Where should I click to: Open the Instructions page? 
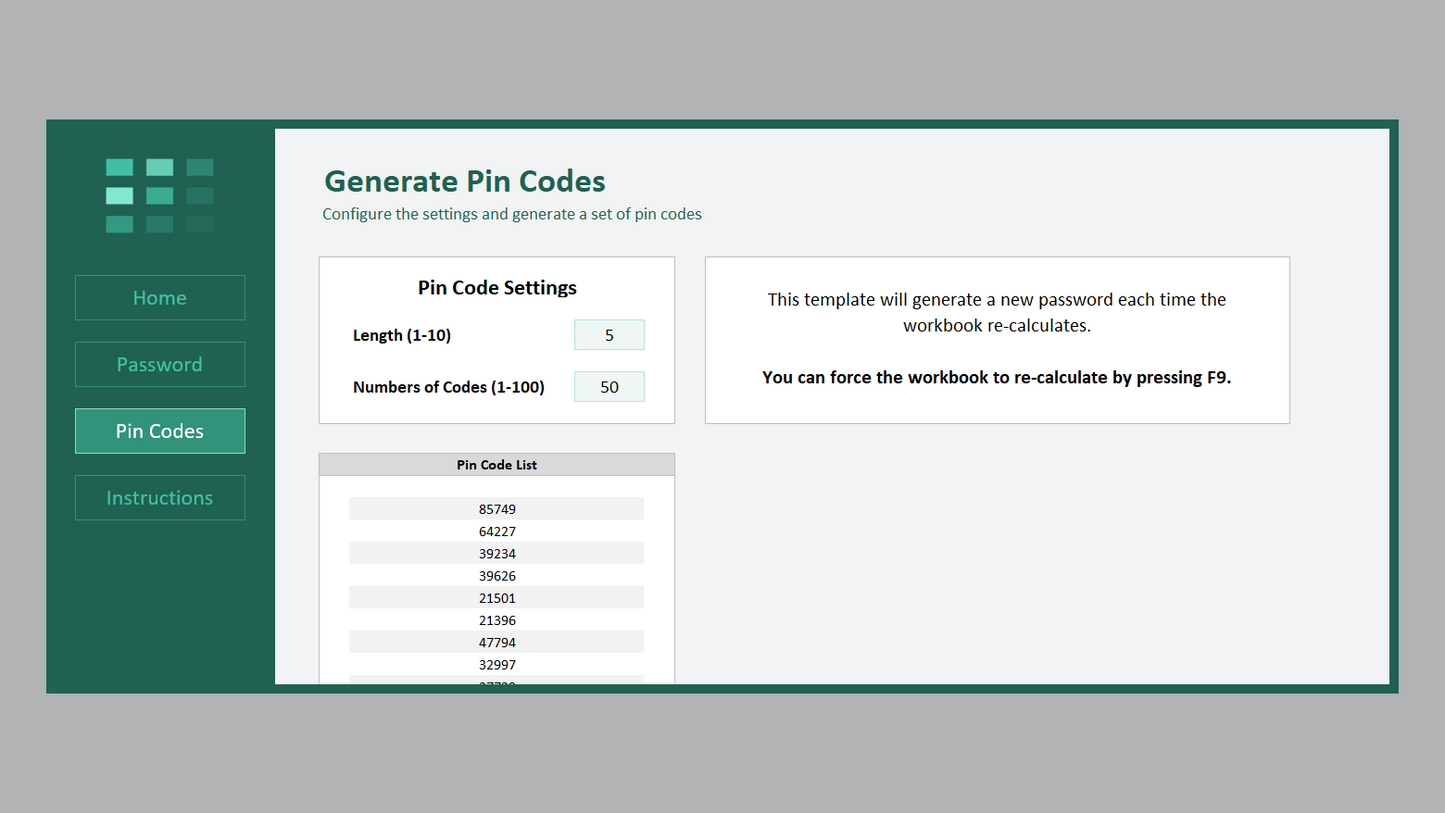click(x=160, y=498)
